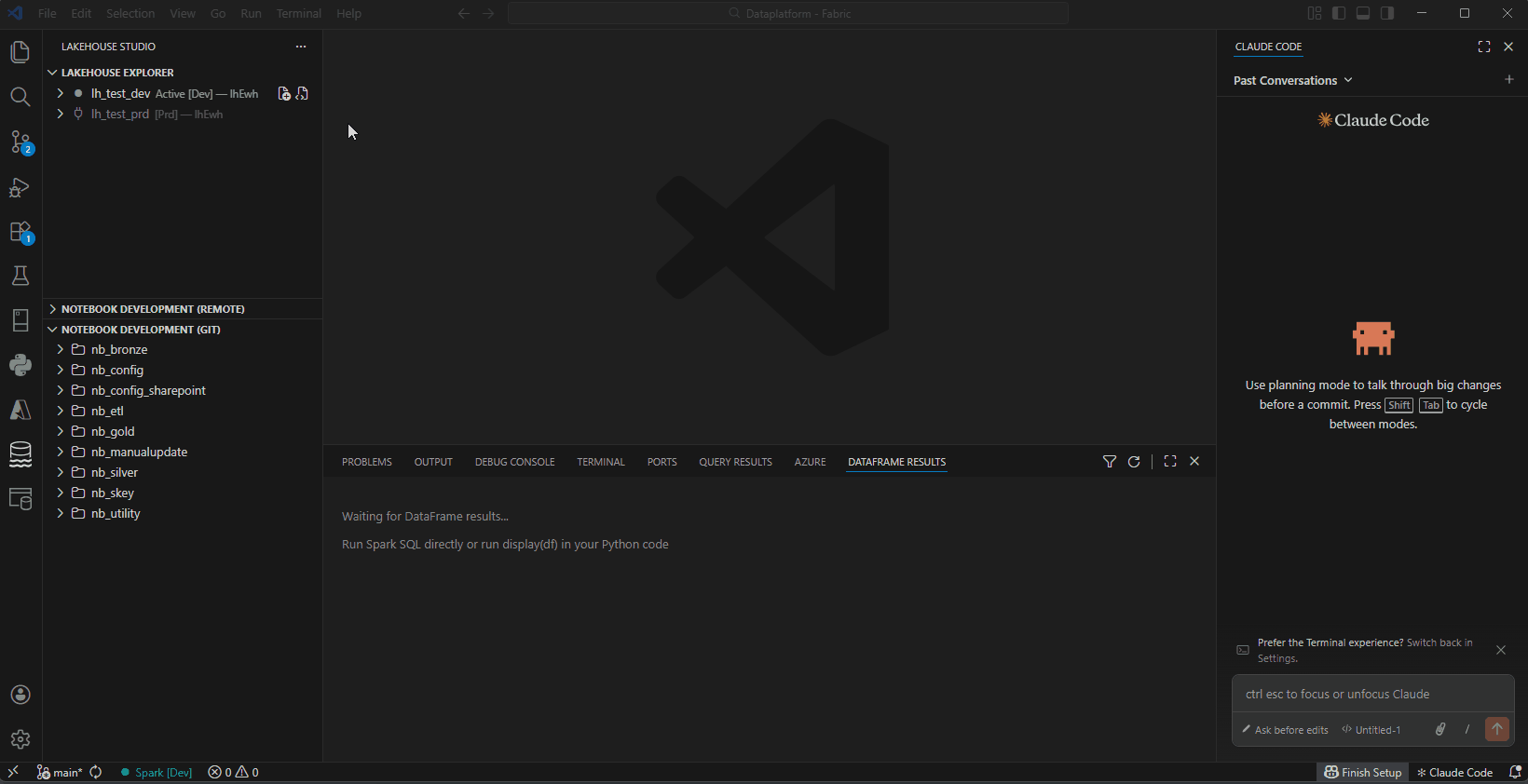Screen dimensions: 1528x784
Task: Expand the nb_silver folder
Action: click(x=60, y=473)
